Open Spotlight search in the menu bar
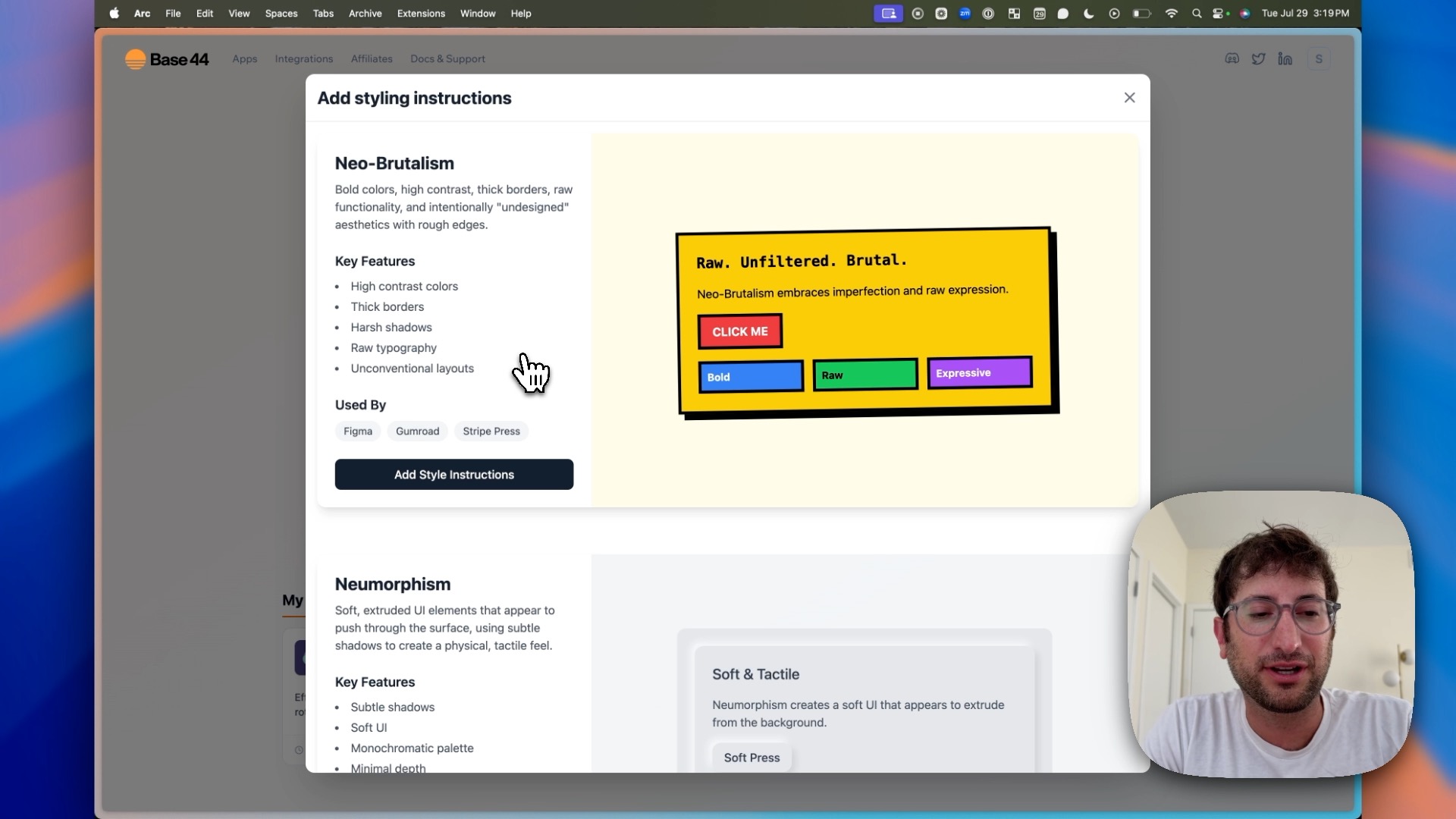Image resolution: width=1456 pixels, height=819 pixels. click(1196, 14)
